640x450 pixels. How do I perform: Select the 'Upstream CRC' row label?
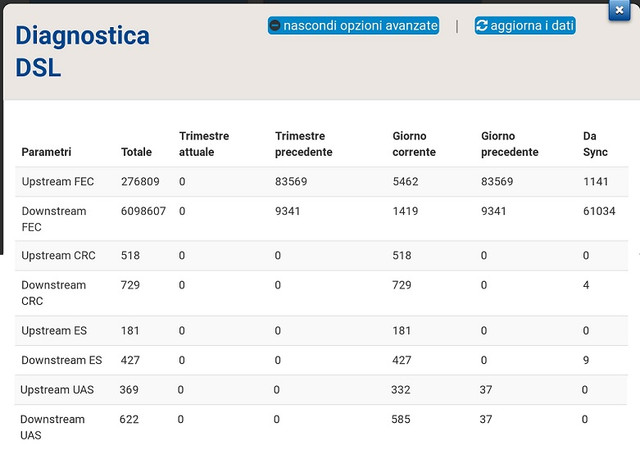point(58,255)
